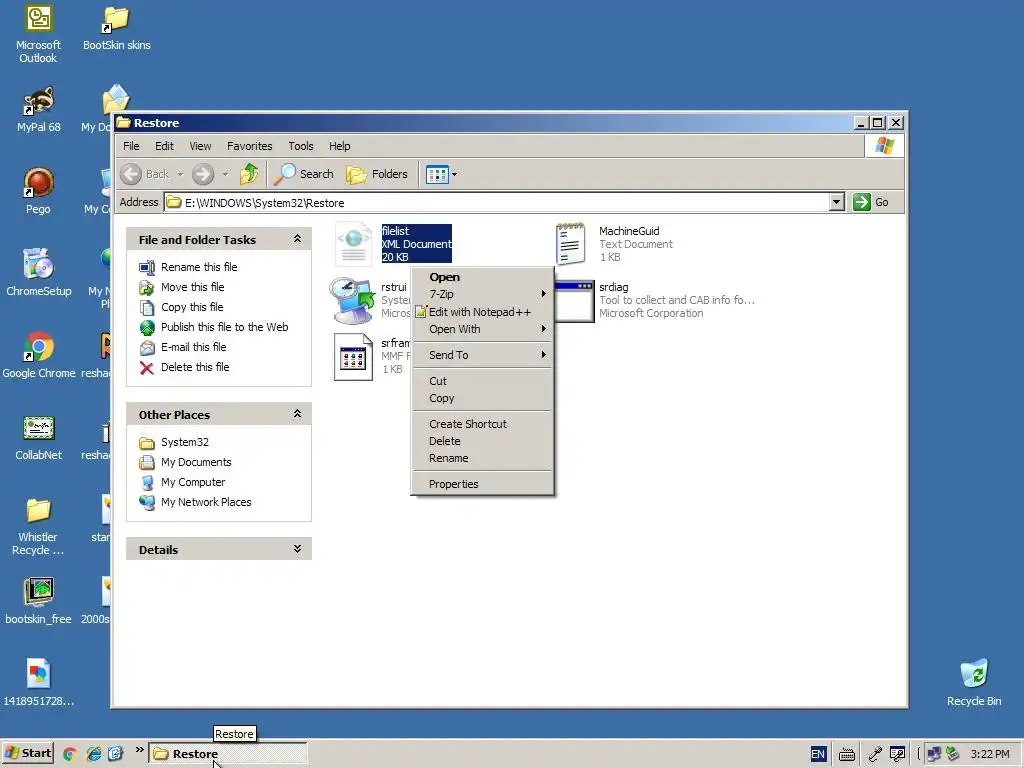Toggle the Folders pane button

[x=377, y=174]
